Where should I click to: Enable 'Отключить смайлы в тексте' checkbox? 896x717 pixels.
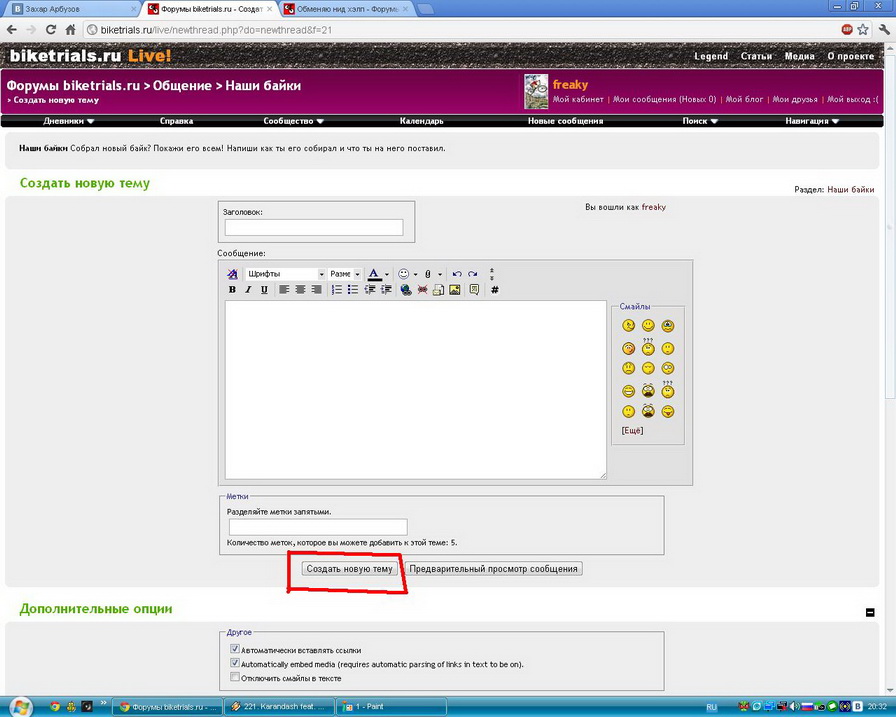pyautogui.click(x=235, y=677)
